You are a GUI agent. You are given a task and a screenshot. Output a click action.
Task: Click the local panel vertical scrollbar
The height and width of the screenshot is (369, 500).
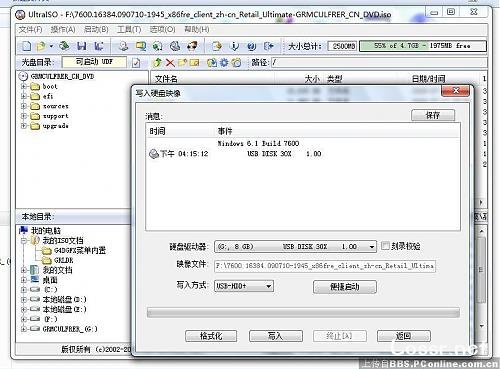point(481,278)
